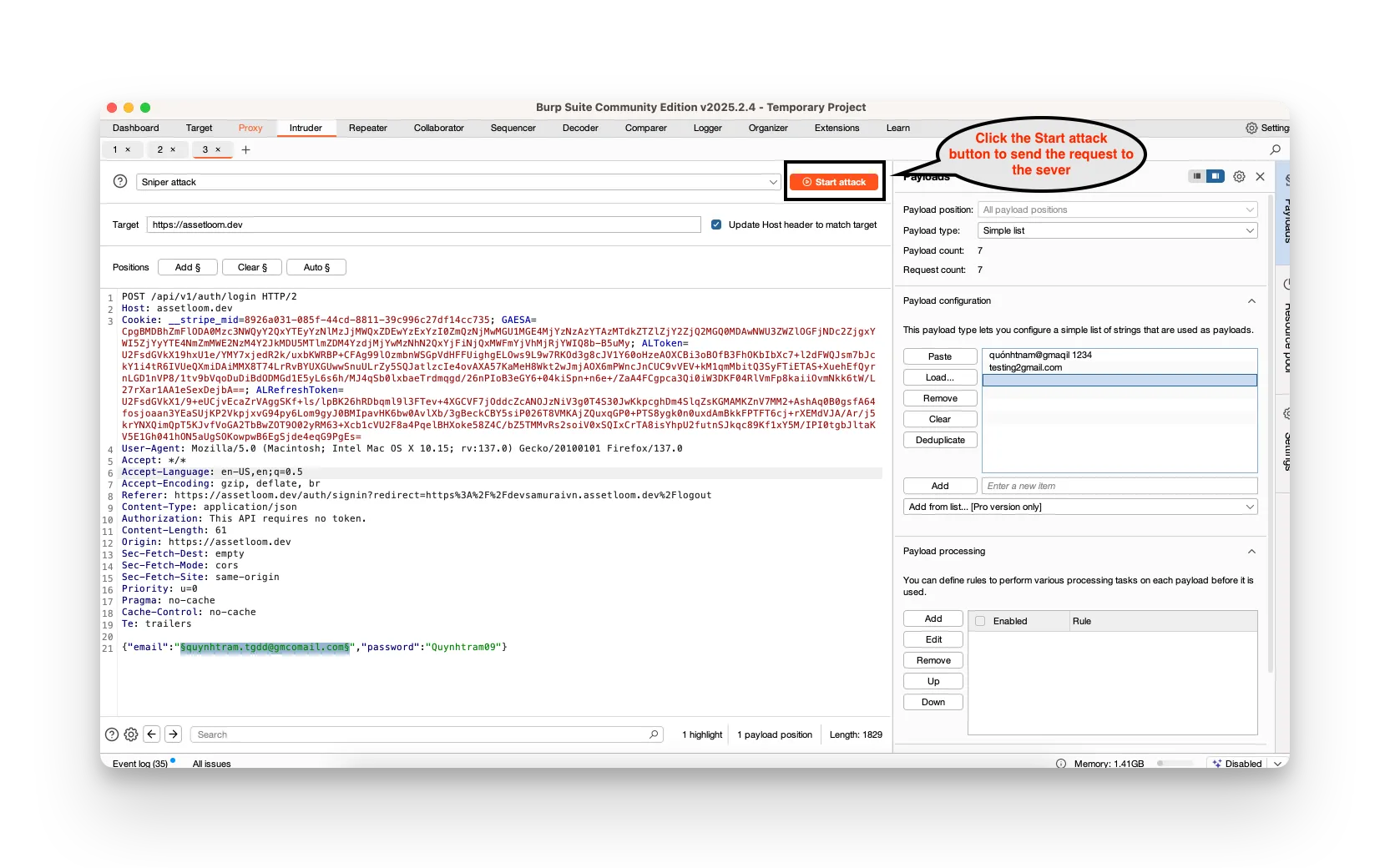Select payload row testing2gmail.com
Image resolution: width=1390 pixels, height=868 pixels.
[x=1120, y=367]
